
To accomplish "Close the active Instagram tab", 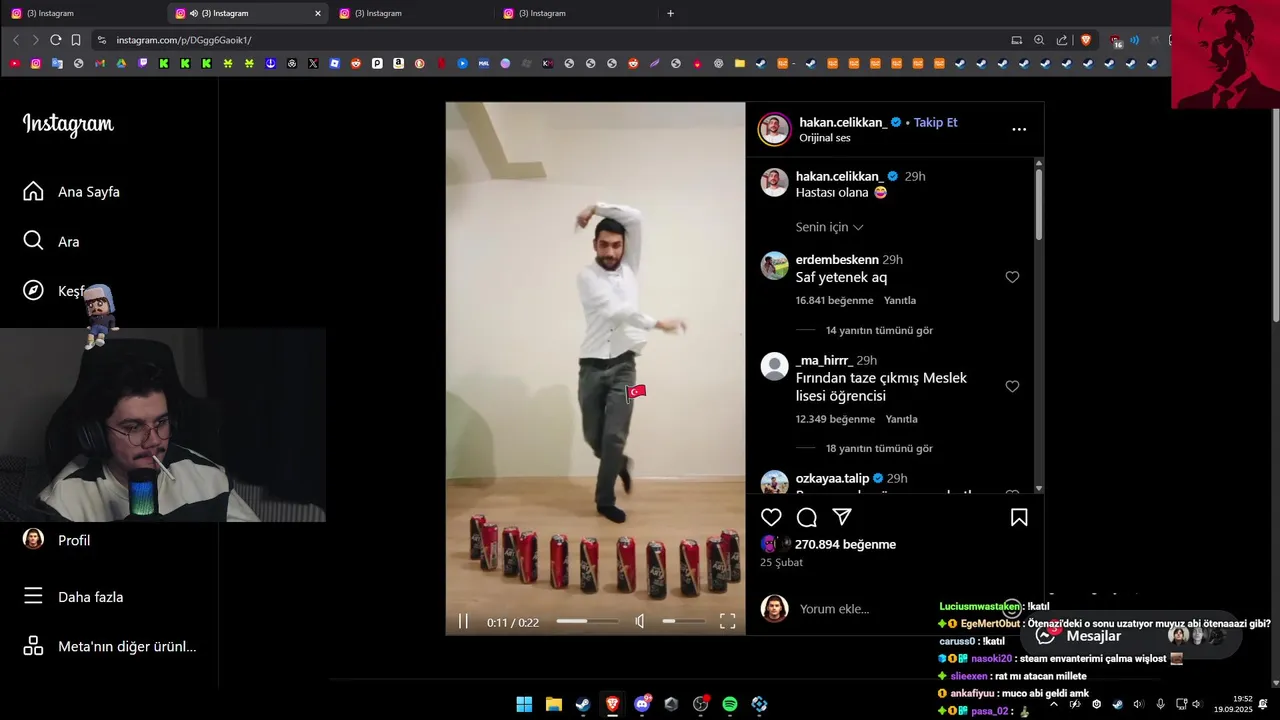I will (318, 13).
